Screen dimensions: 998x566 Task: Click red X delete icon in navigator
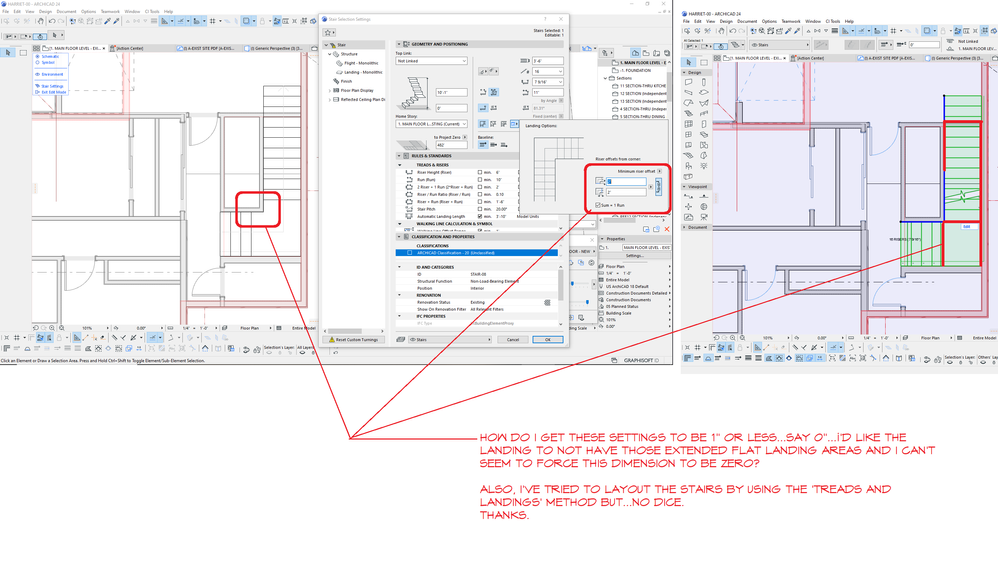tap(666, 229)
